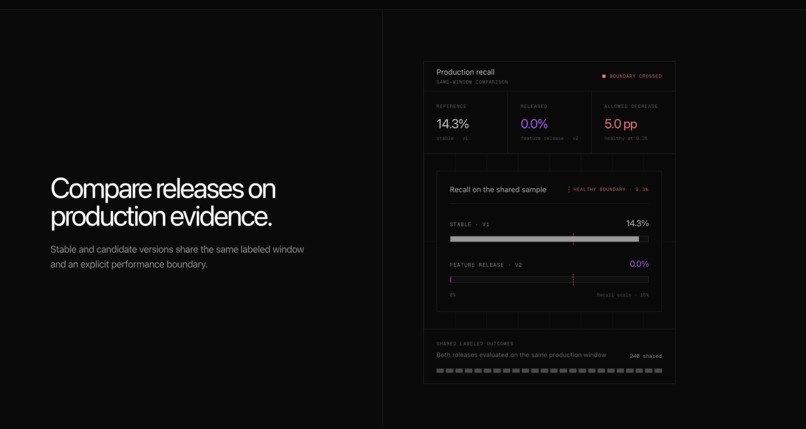Click the 0.0% value above Feature Release bar
Viewport: 806px width, 429px height.
click(x=639, y=264)
